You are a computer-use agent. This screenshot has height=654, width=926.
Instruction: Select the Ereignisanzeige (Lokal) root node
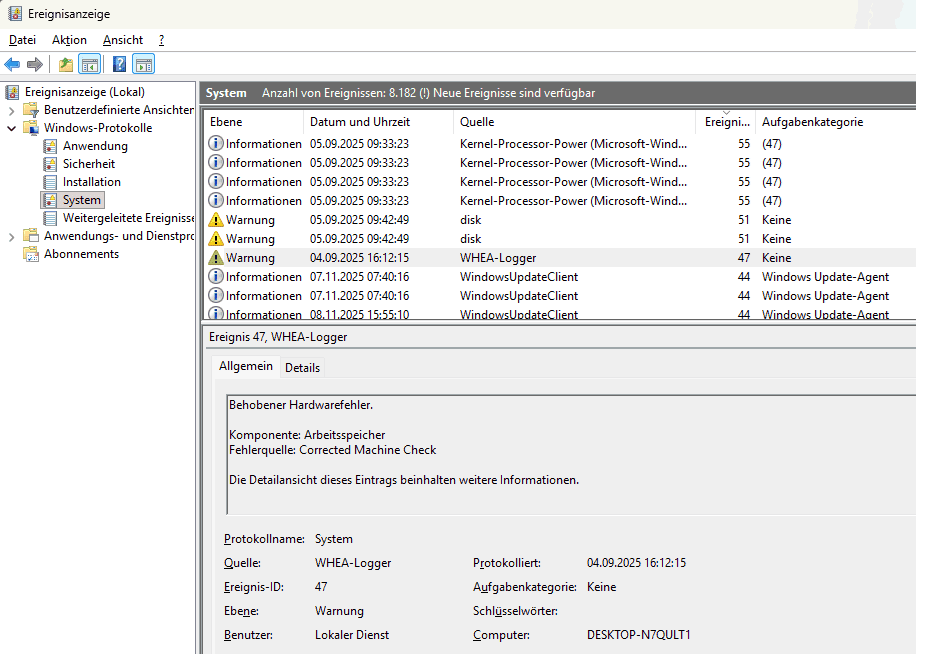tap(84, 92)
